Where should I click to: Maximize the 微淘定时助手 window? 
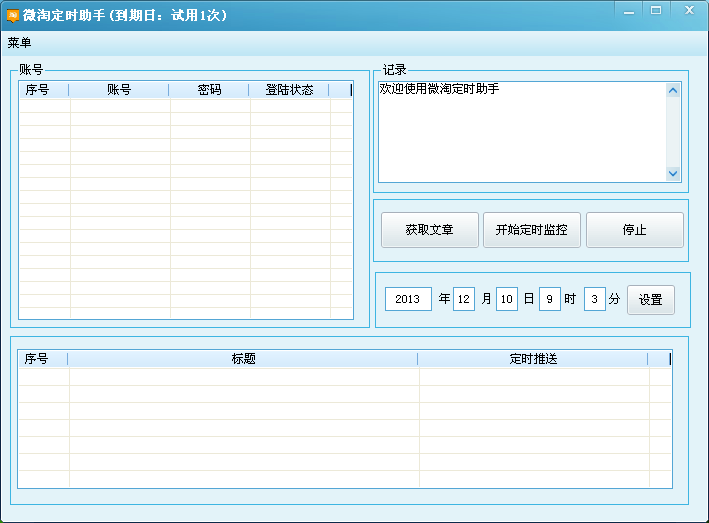[656, 11]
